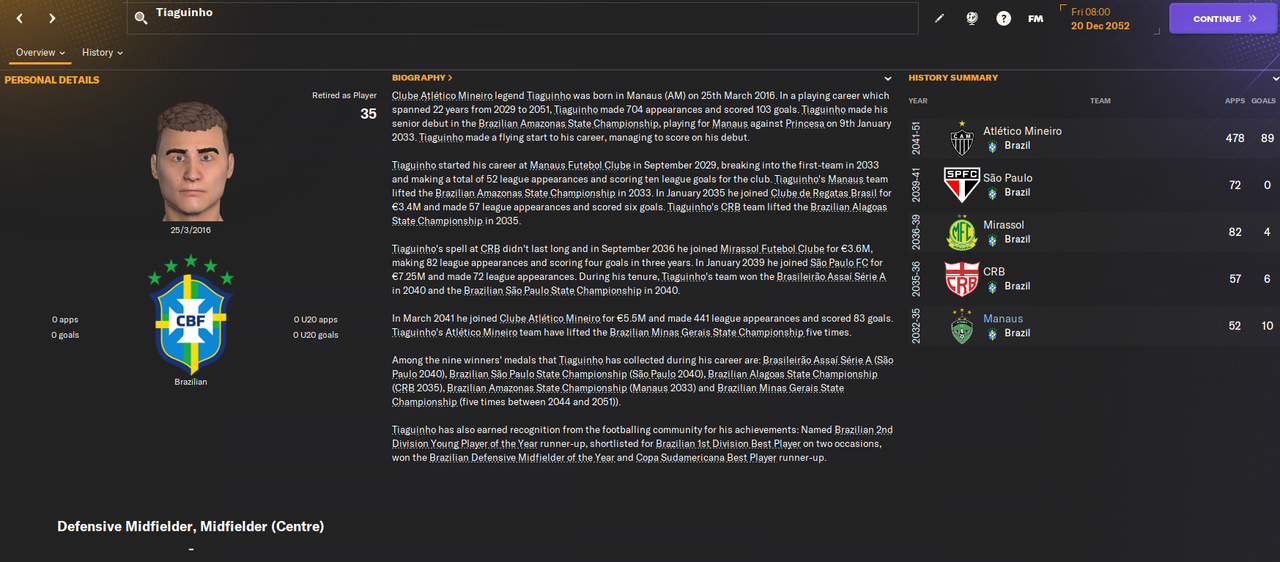Go forward with the right arrow
This screenshot has height=562, width=1280.
pyautogui.click(x=52, y=18)
